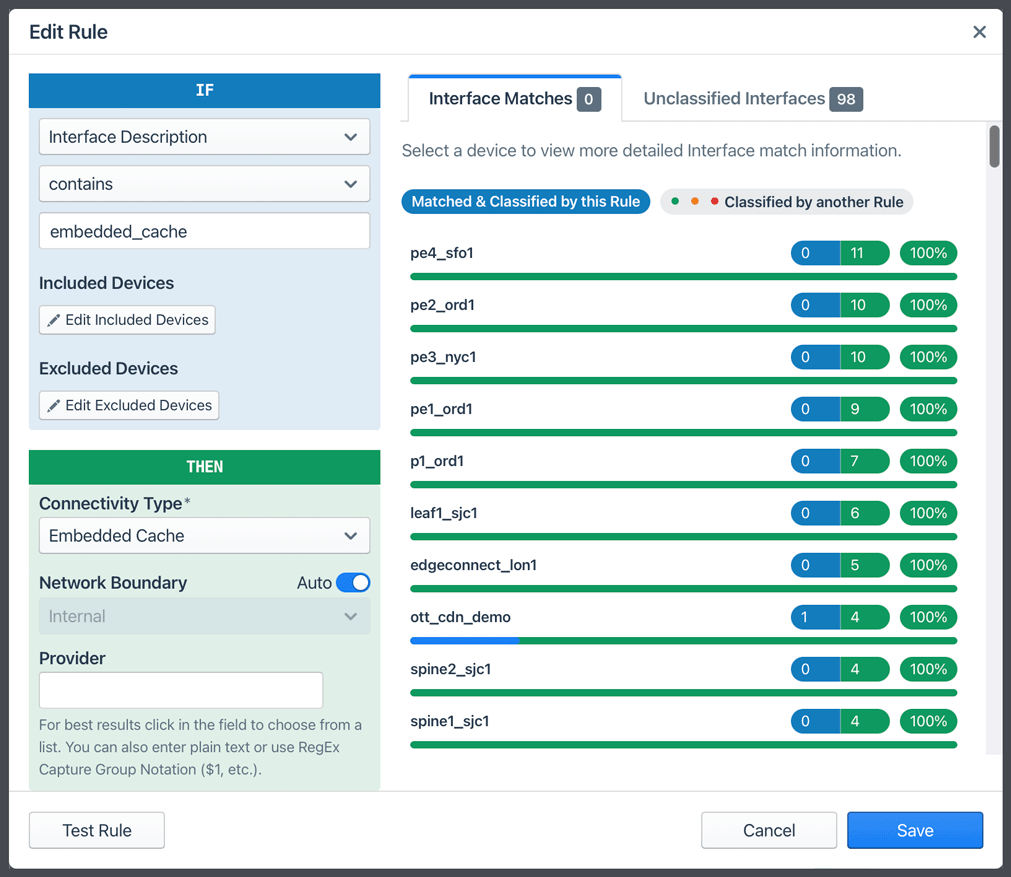This screenshot has width=1011, height=877.
Task: Open the Connectivity Type dropdown
Action: pyautogui.click(x=204, y=535)
